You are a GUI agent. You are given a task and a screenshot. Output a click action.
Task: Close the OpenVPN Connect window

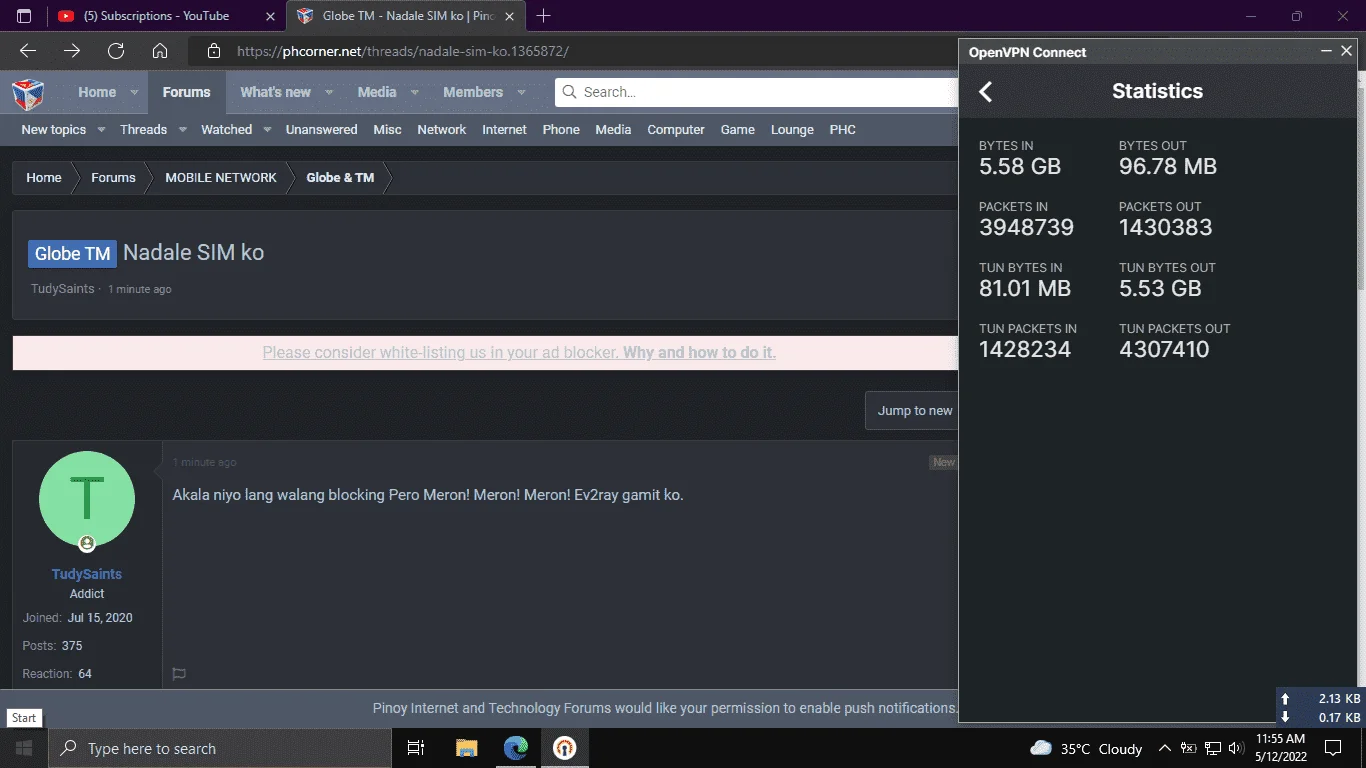[x=1347, y=51]
